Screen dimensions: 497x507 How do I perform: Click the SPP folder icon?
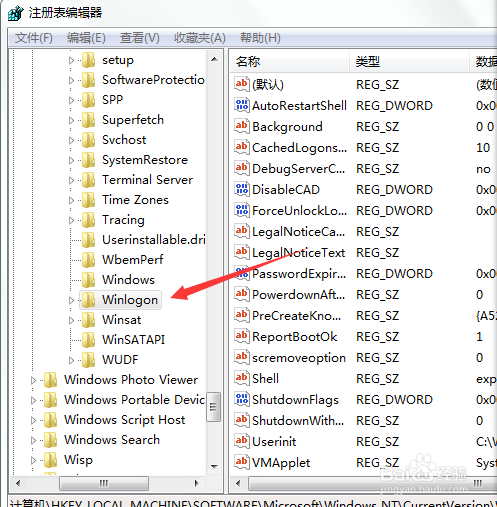[89, 100]
